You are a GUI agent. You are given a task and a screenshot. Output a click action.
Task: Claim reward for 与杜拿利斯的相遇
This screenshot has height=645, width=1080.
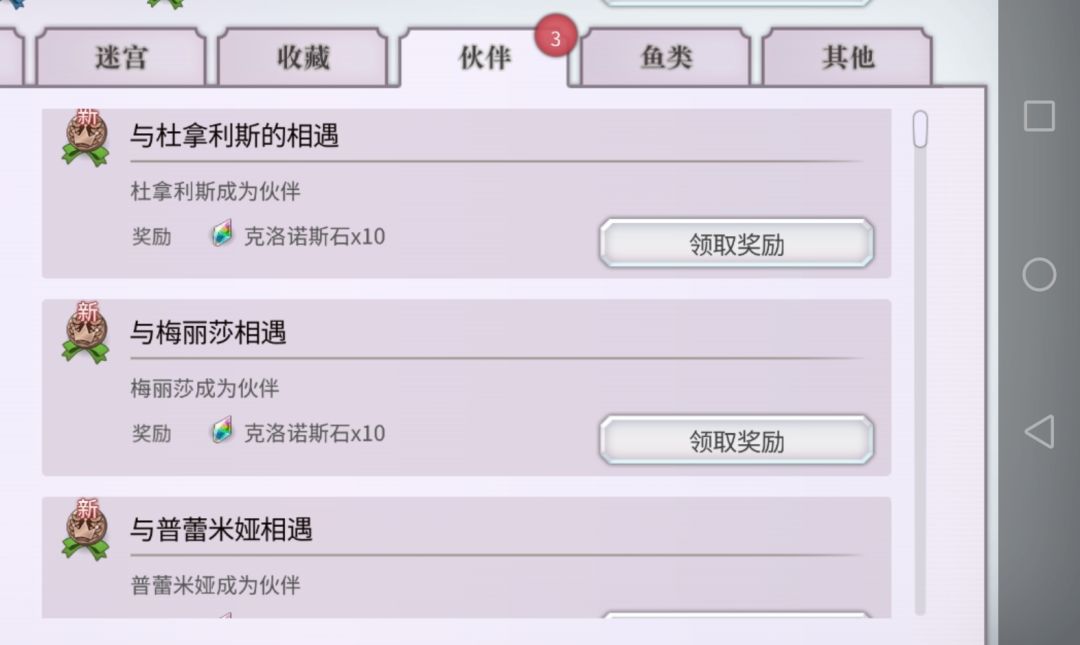(736, 244)
